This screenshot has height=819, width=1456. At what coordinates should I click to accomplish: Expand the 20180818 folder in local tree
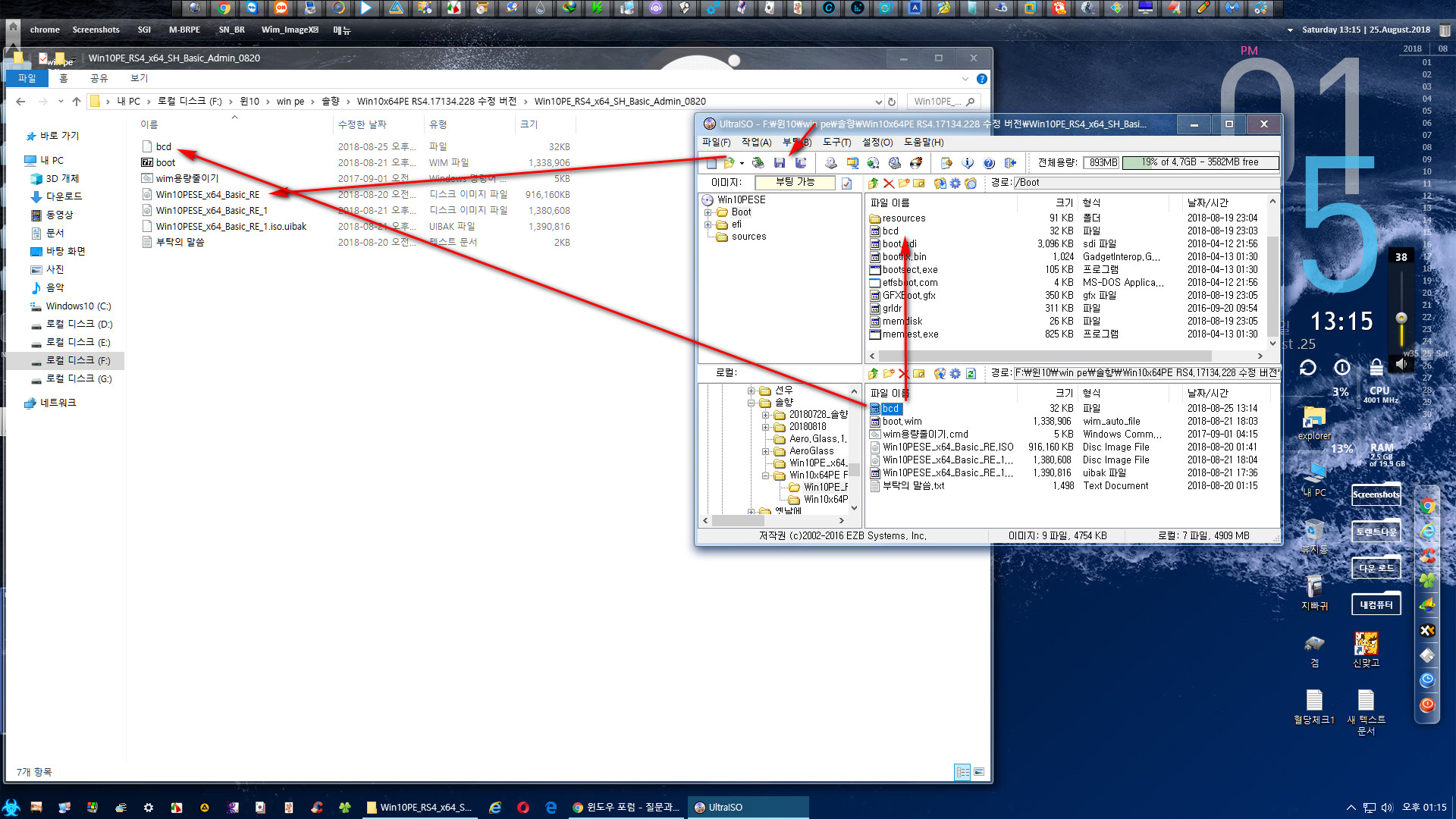765,427
